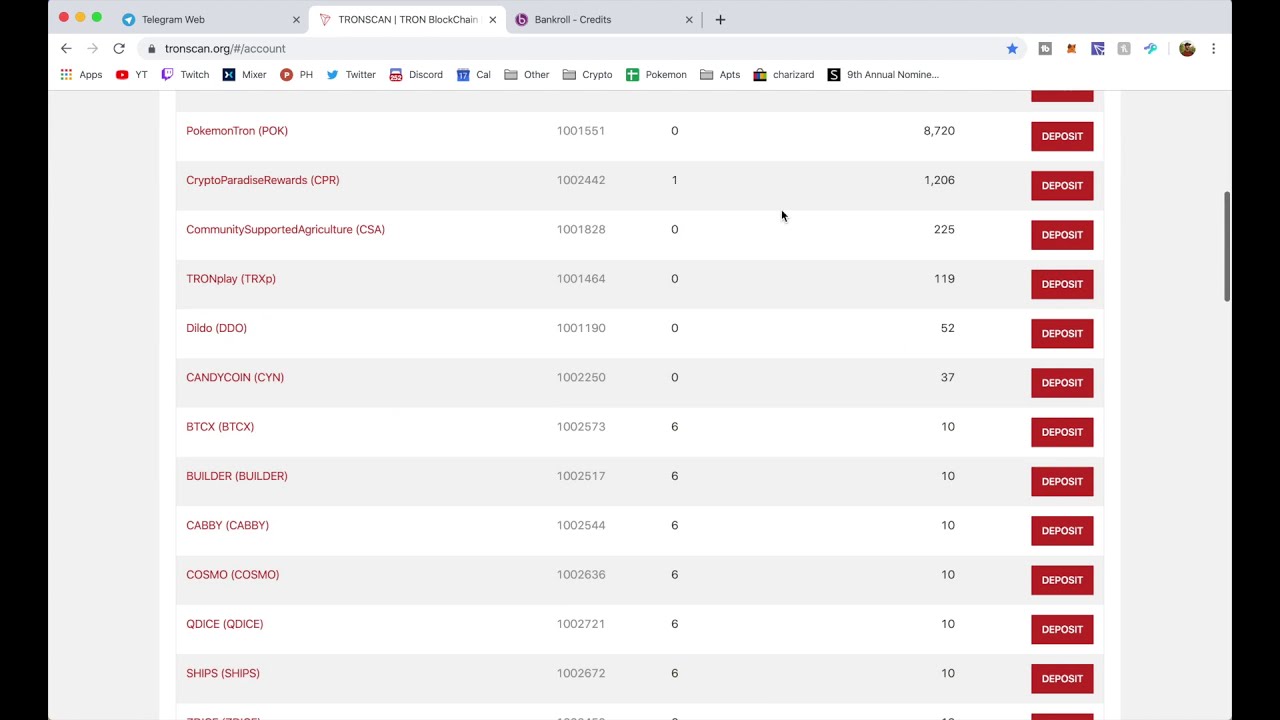This screenshot has width=1280, height=720.
Task: Open the Twitch bookmark
Action: [185, 74]
